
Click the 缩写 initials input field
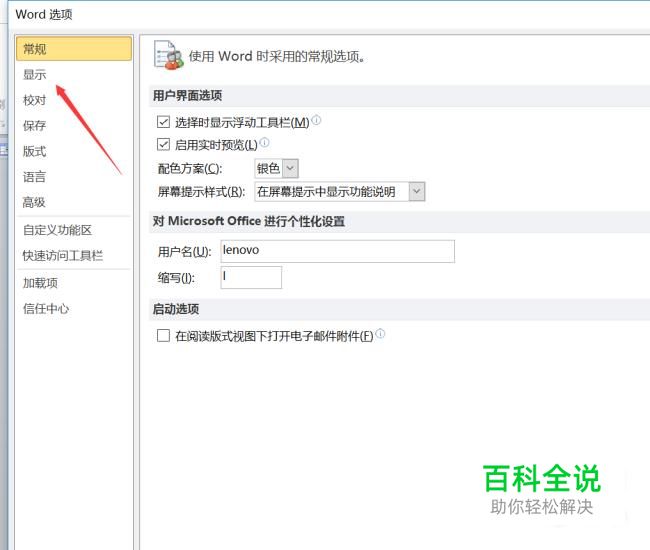[251, 277]
